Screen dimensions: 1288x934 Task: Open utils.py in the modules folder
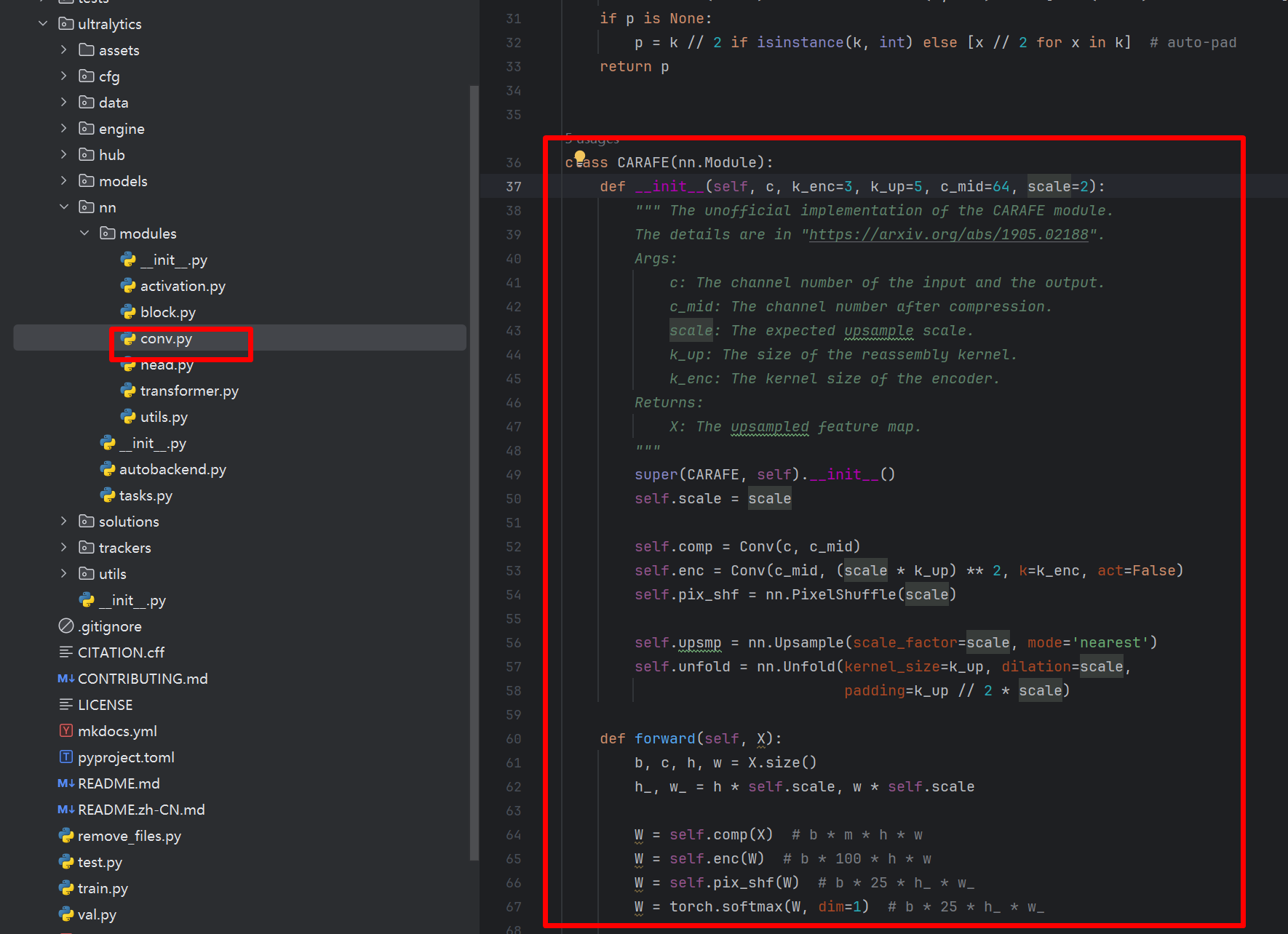coord(164,417)
